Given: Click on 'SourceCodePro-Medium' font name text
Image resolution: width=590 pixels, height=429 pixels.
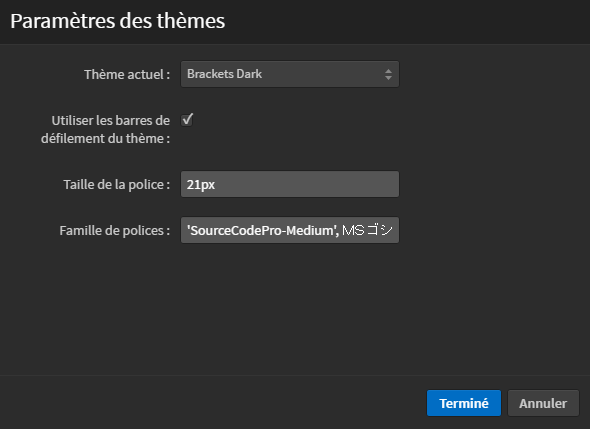Looking at the screenshot, I should pos(263,230).
